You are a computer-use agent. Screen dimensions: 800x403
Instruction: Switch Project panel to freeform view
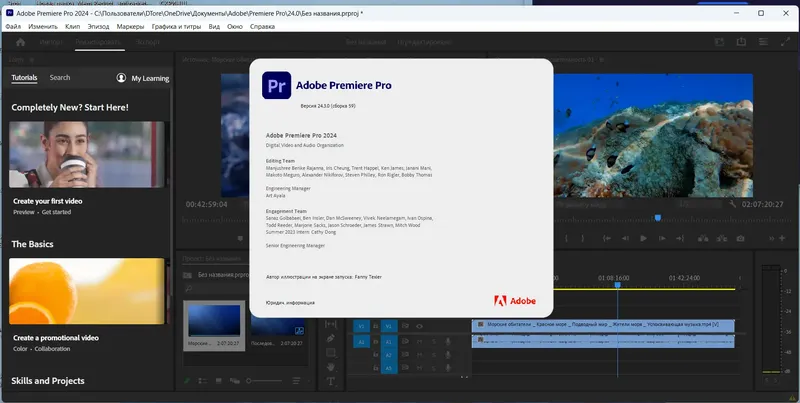(x=235, y=381)
